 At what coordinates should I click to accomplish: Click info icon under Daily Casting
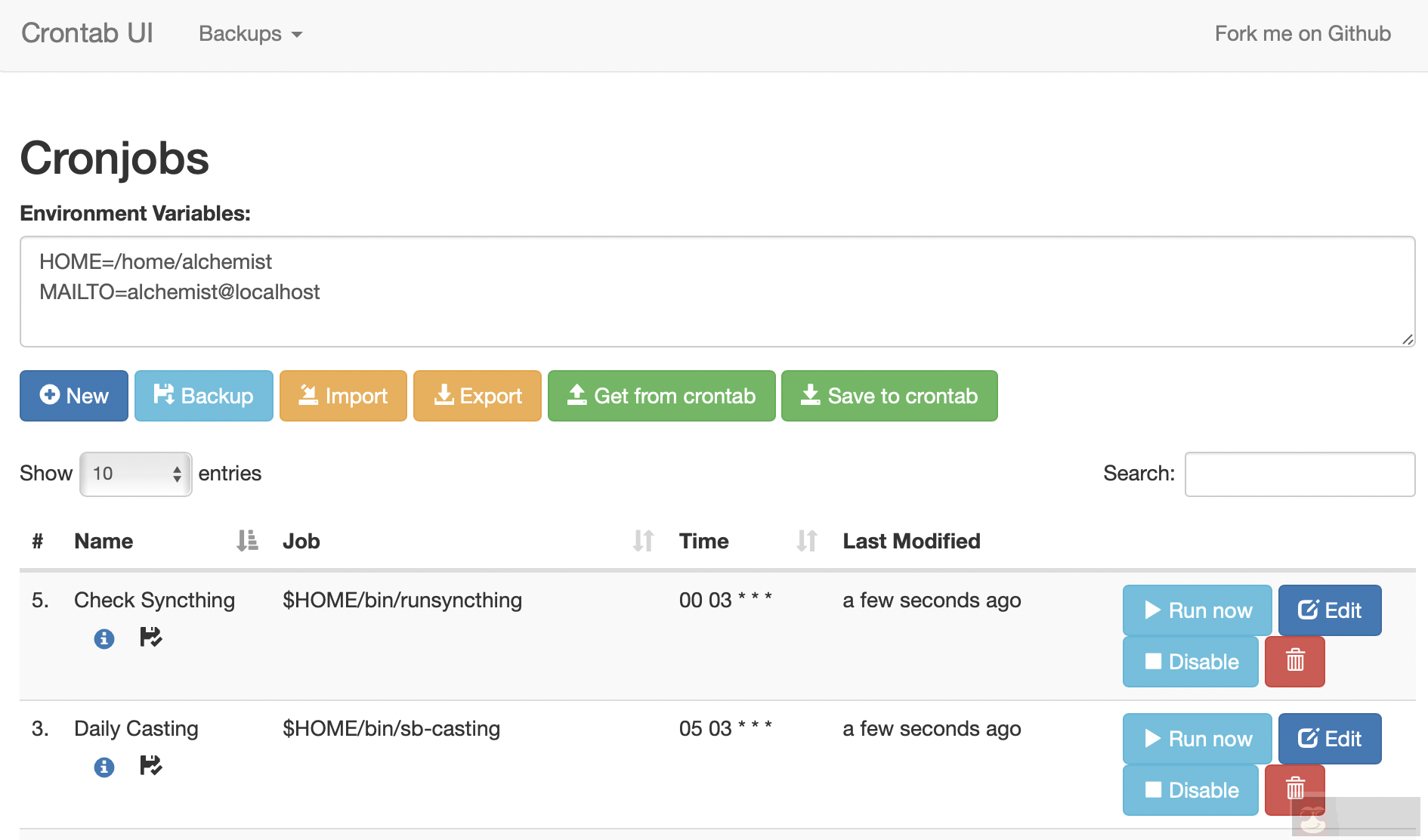click(104, 767)
